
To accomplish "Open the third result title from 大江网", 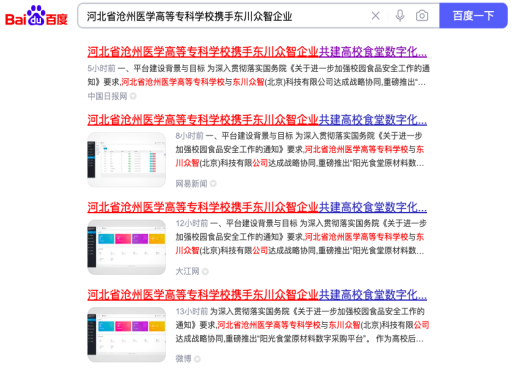I will 257,207.
